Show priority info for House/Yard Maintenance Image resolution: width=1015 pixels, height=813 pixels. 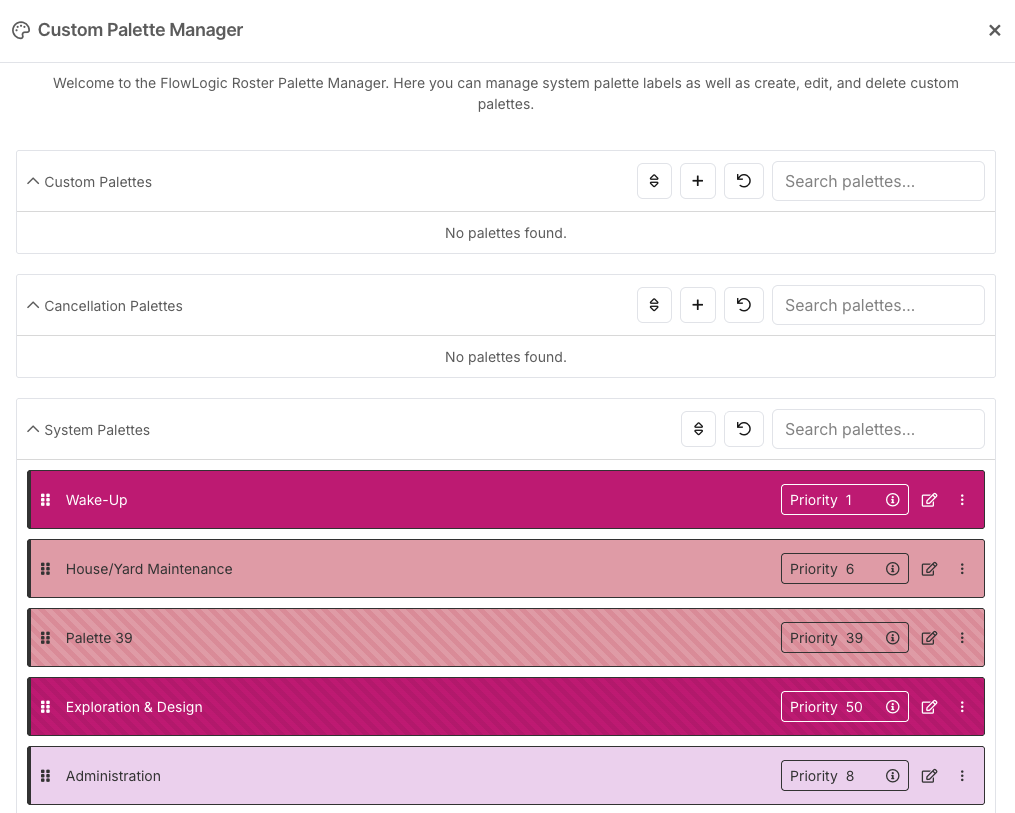893,569
